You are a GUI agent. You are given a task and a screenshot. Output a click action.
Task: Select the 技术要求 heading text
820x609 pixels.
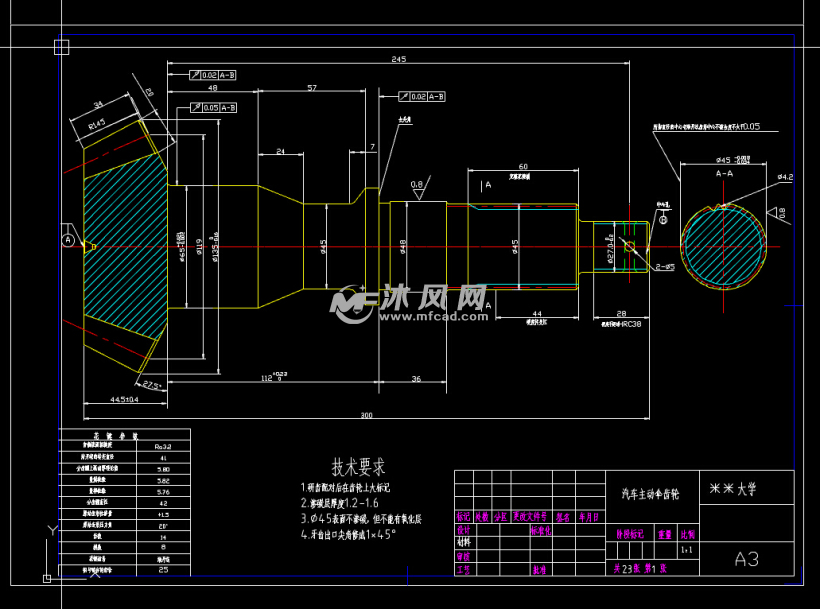[357, 467]
